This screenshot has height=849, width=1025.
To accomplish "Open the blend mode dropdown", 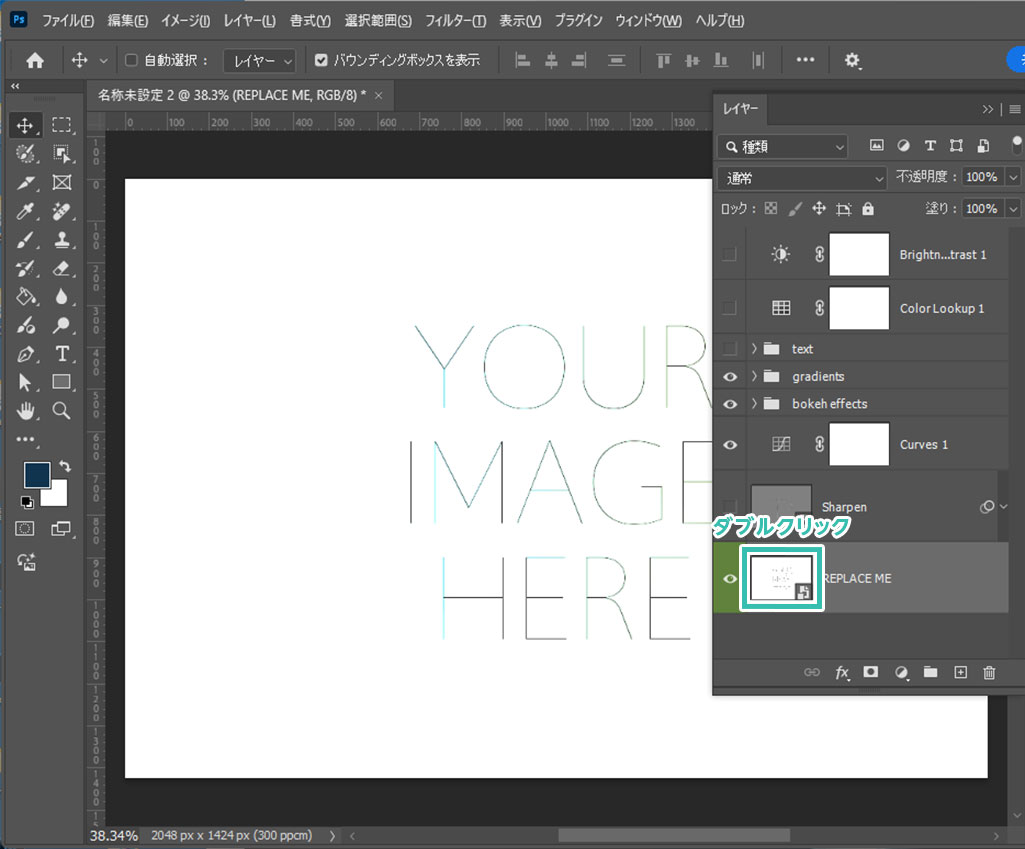I will click(801, 178).
